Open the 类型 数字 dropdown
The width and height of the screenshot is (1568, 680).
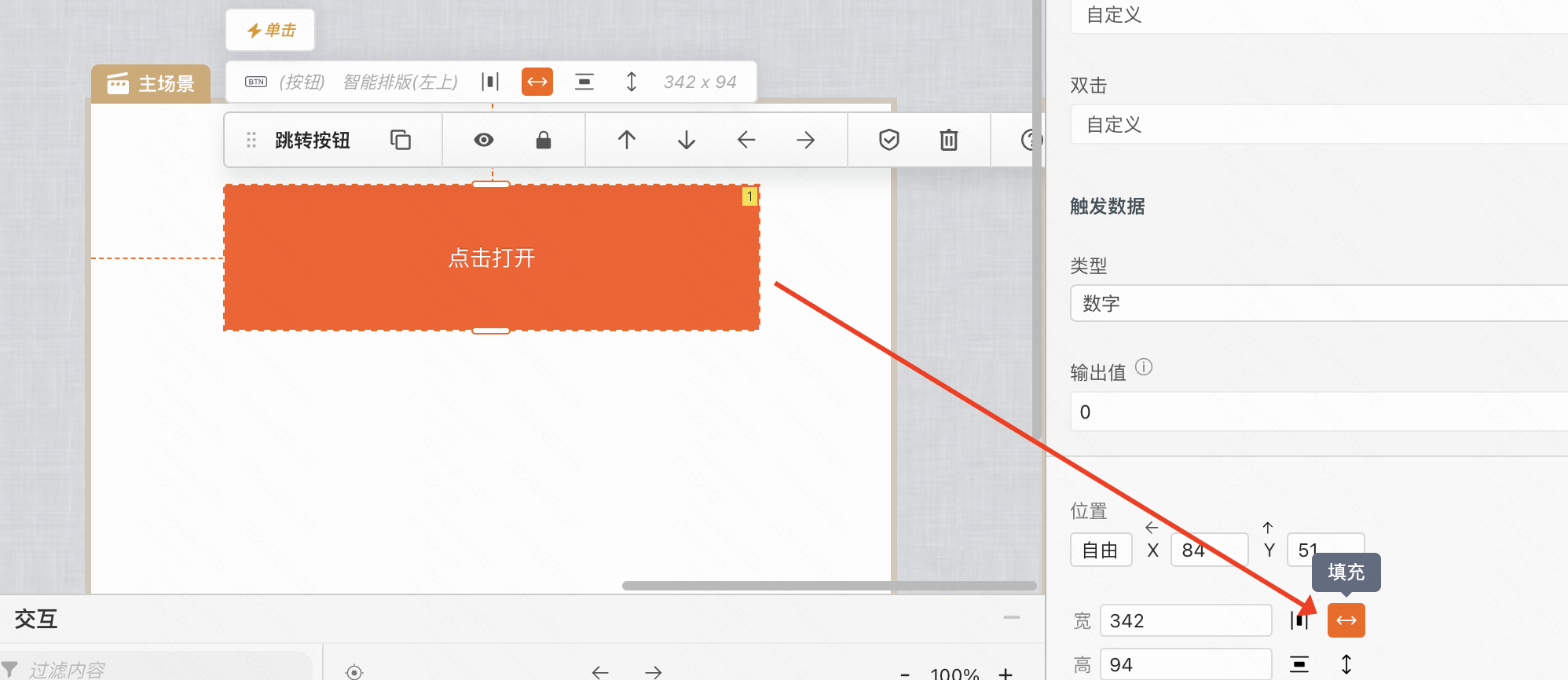tap(1319, 303)
